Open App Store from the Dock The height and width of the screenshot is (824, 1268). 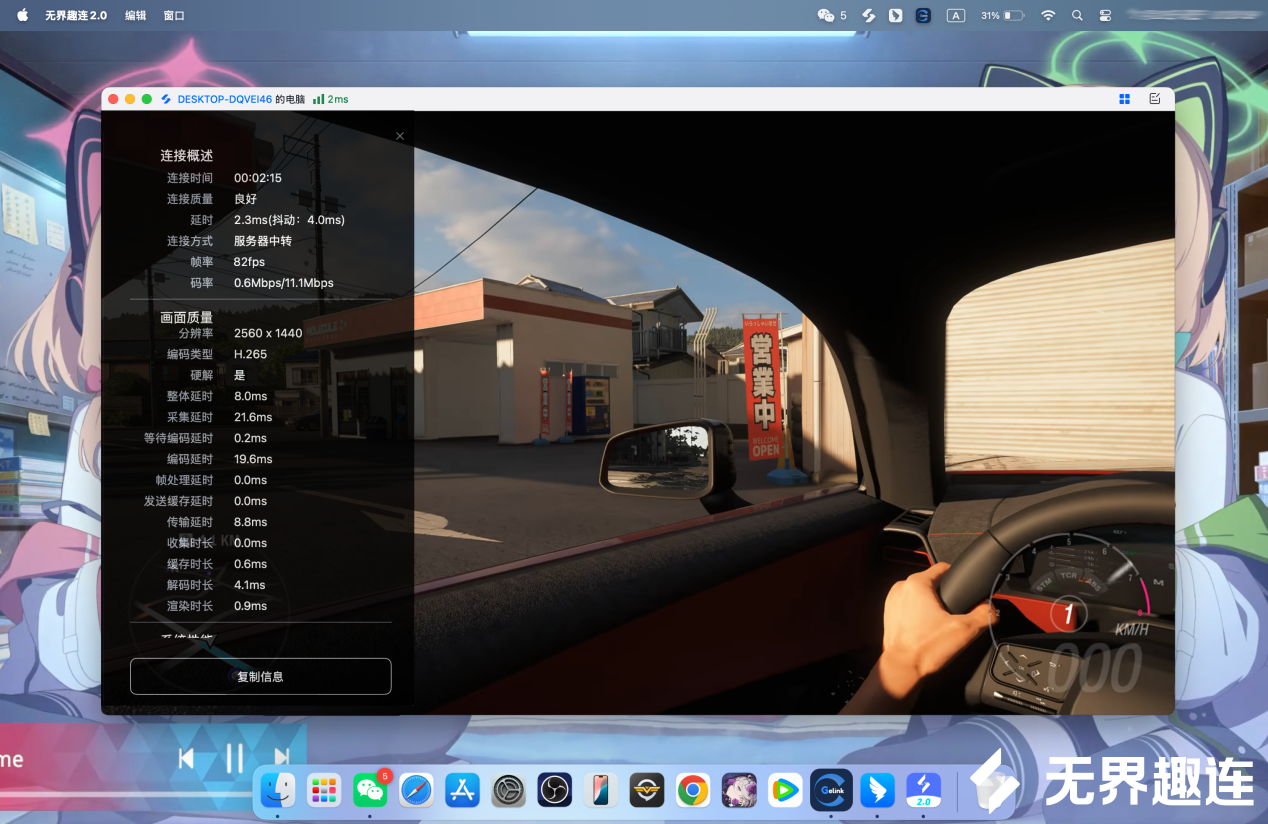(x=462, y=790)
